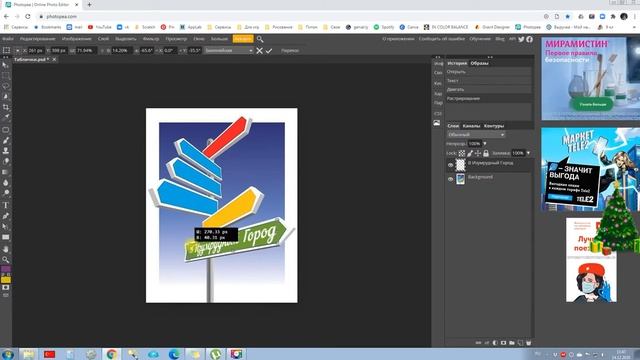The image size is (640, 360).
Task: Hide the Background layer
Action: [x=451, y=179]
